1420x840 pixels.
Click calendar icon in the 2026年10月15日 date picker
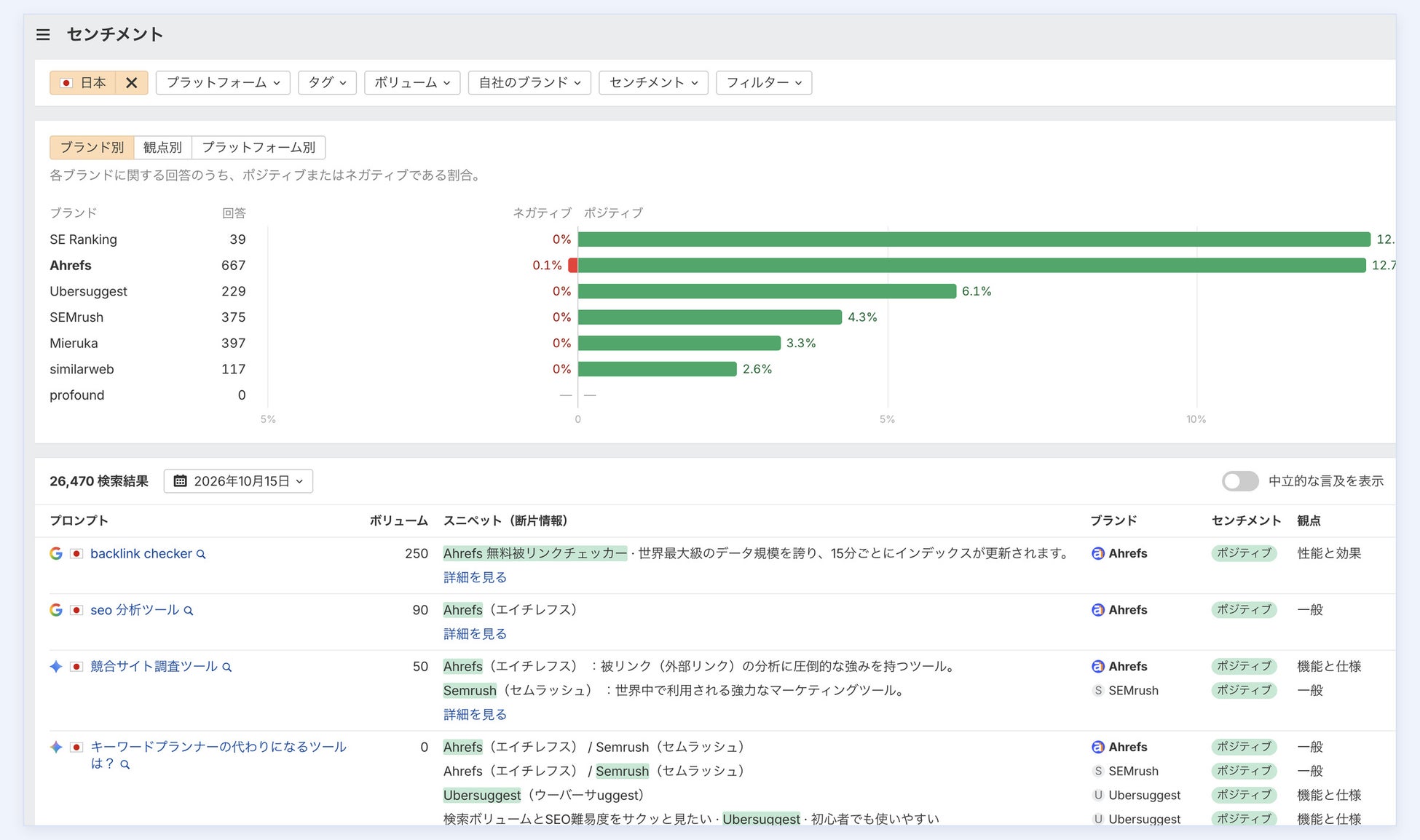coord(181,481)
